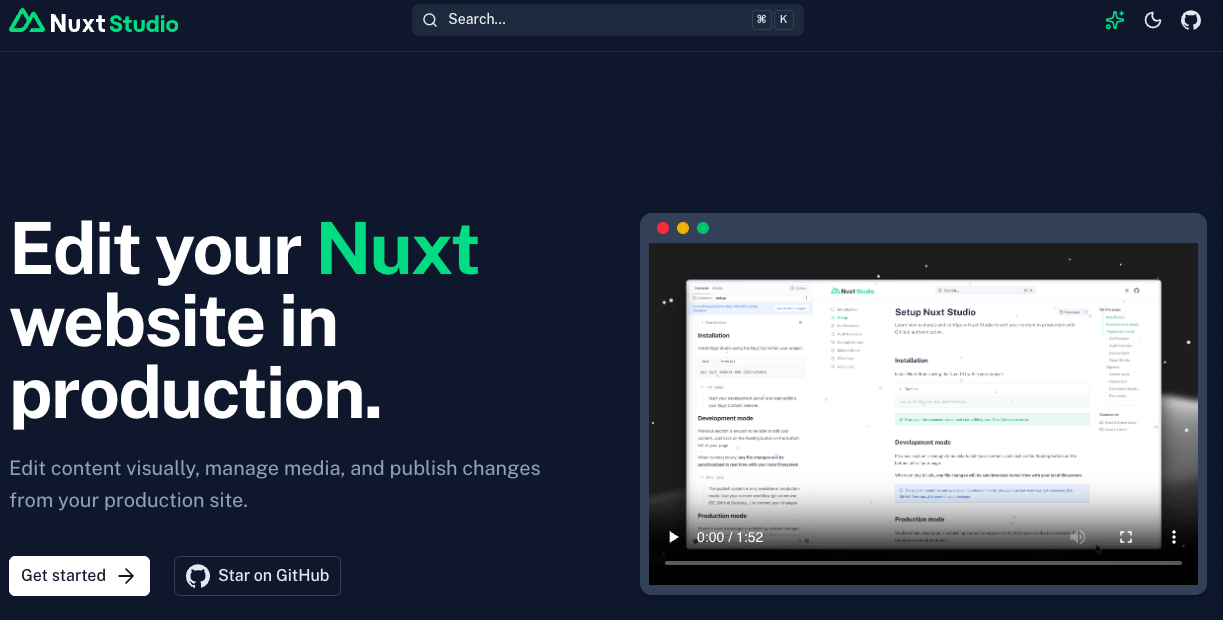The width and height of the screenshot is (1223, 620).
Task: Open the AI sparkles icon in navbar
Action: [x=1114, y=19]
